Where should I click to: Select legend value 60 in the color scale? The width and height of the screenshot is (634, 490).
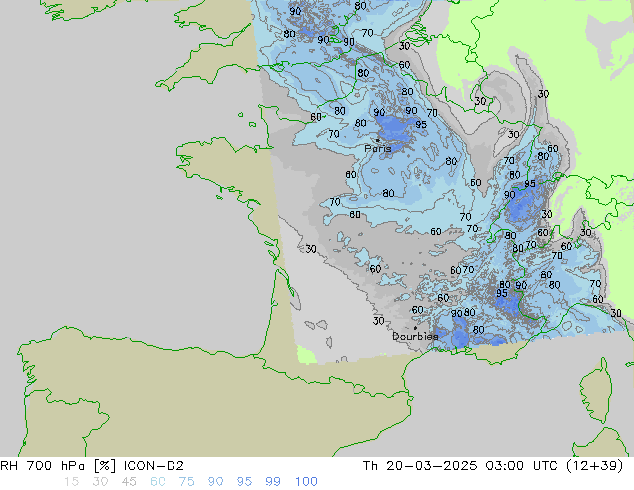(158, 482)
